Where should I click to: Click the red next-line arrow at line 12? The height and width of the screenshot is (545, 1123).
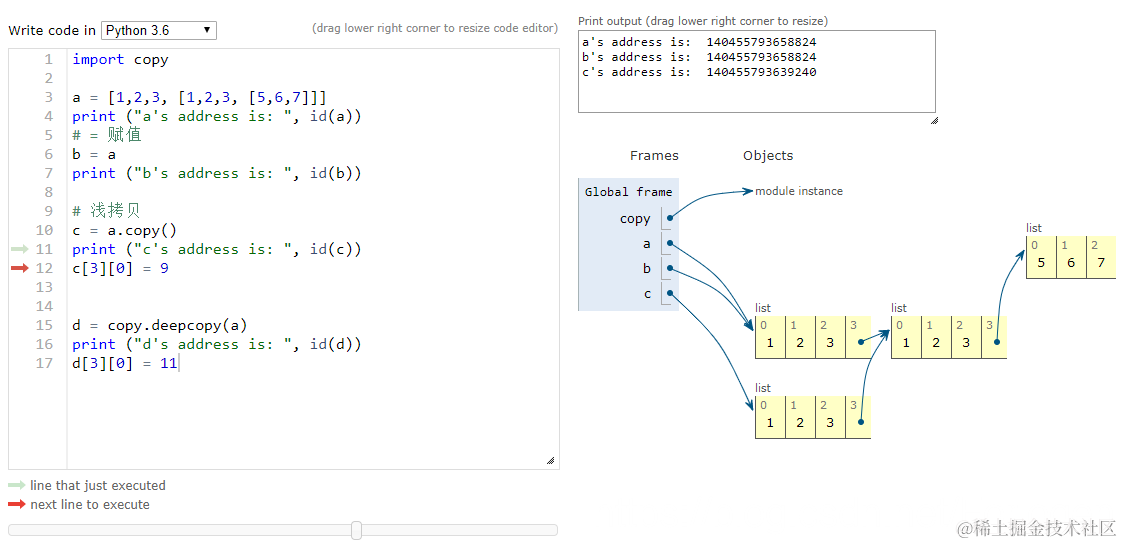click(19, 268)
